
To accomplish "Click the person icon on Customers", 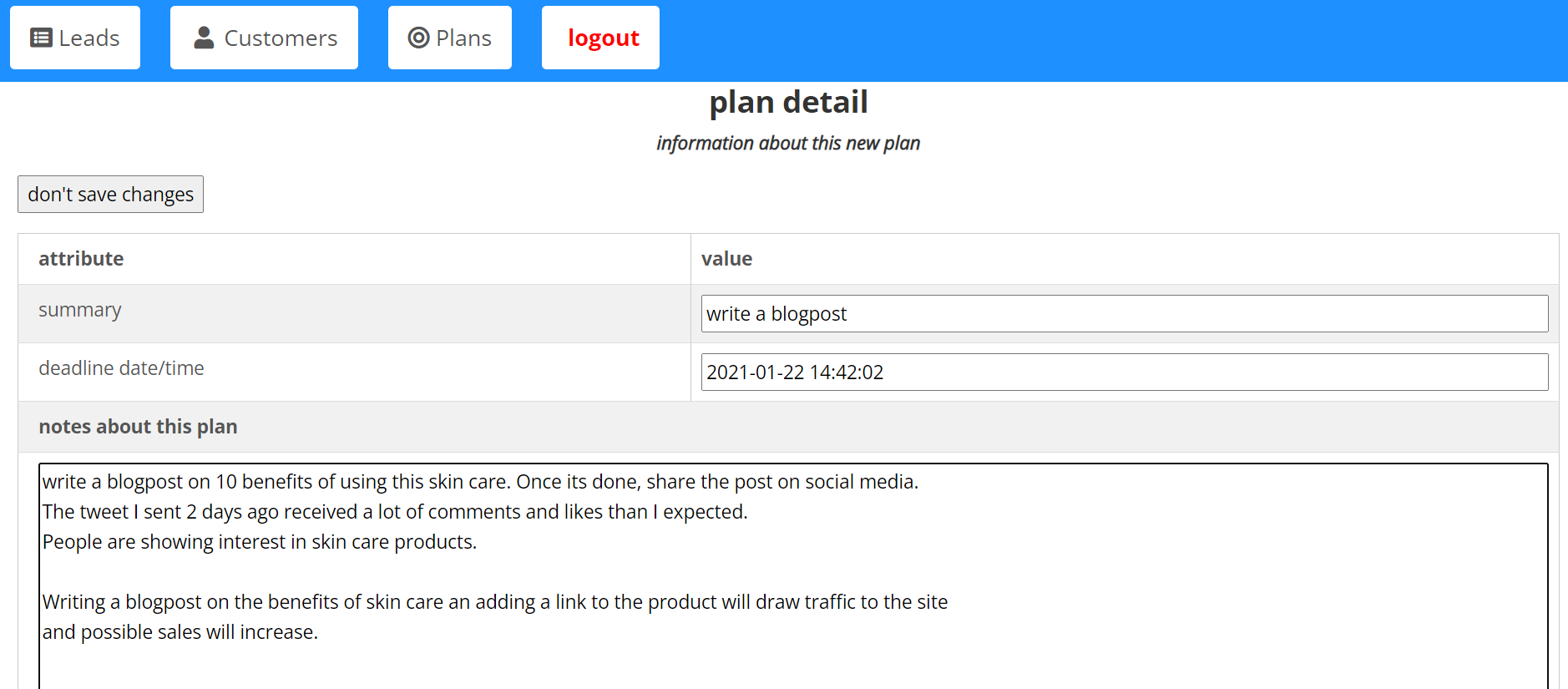I will [204, 38].
